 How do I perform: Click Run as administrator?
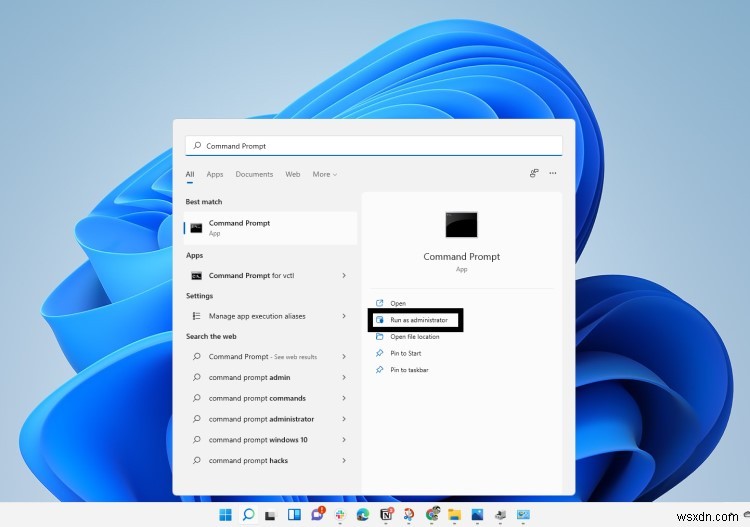click(419, 320)
